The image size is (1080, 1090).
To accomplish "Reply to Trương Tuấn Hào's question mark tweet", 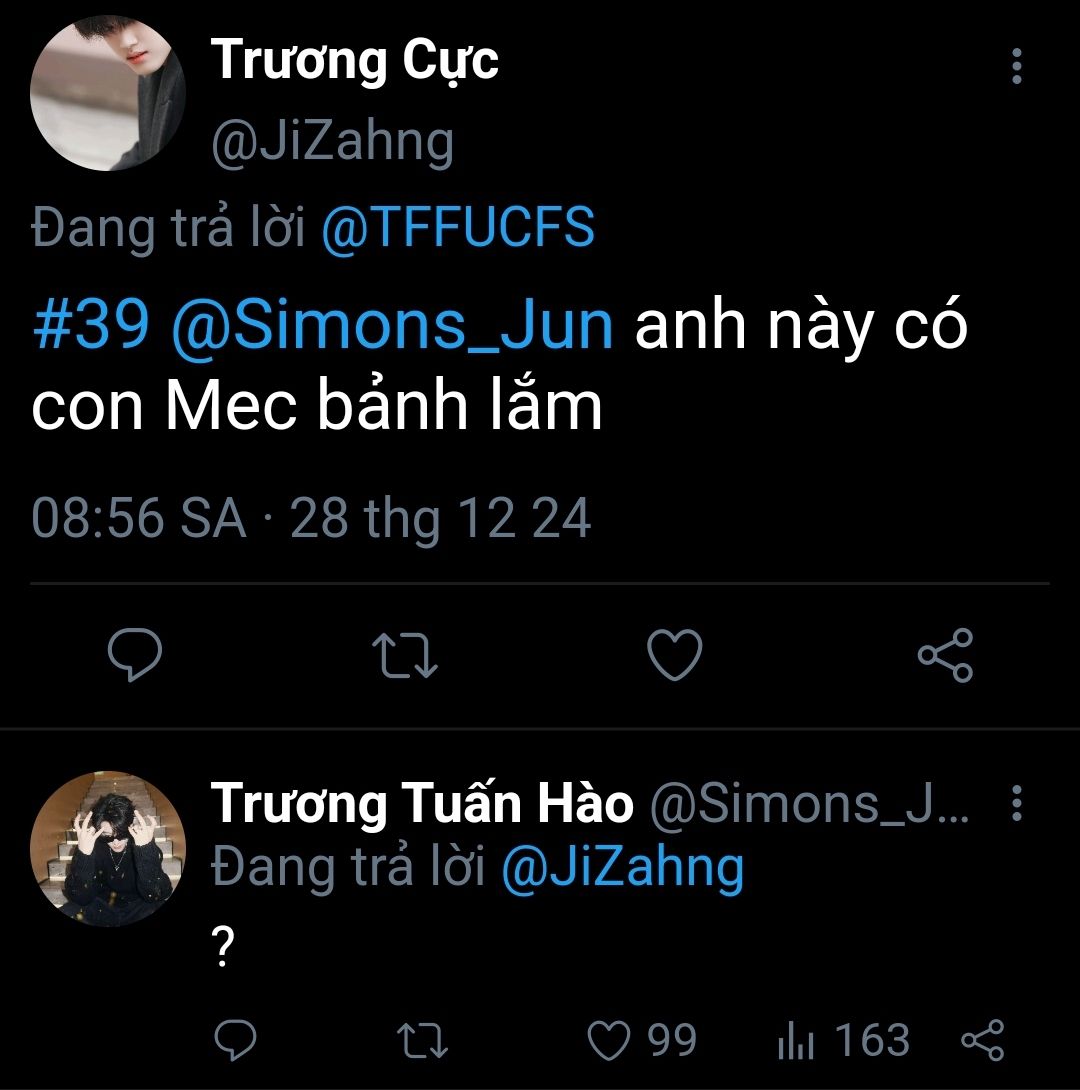I will 236,1041.
